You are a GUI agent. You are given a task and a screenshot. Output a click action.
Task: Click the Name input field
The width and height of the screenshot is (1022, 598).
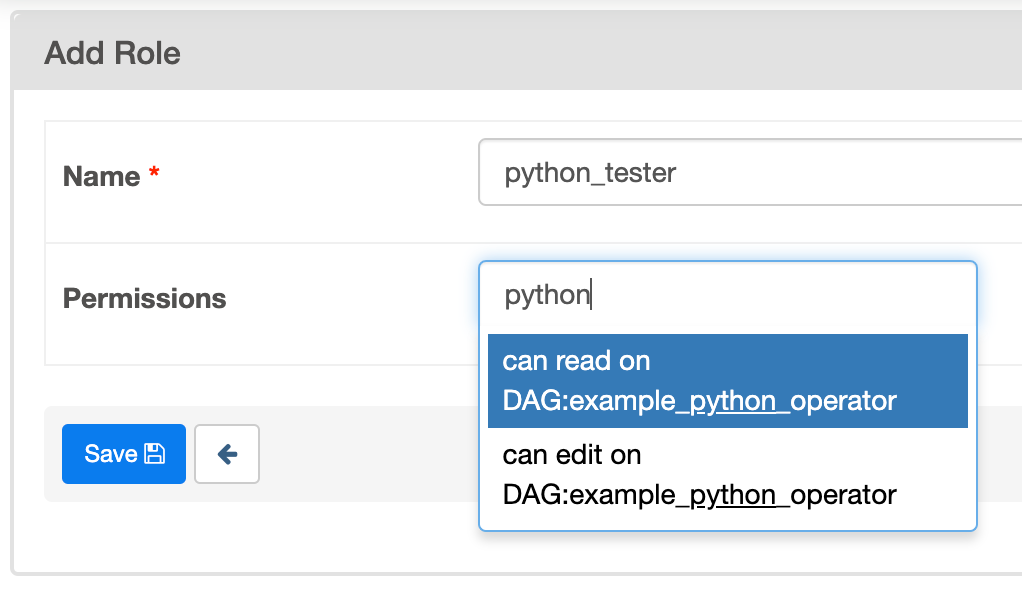point(750,173)
